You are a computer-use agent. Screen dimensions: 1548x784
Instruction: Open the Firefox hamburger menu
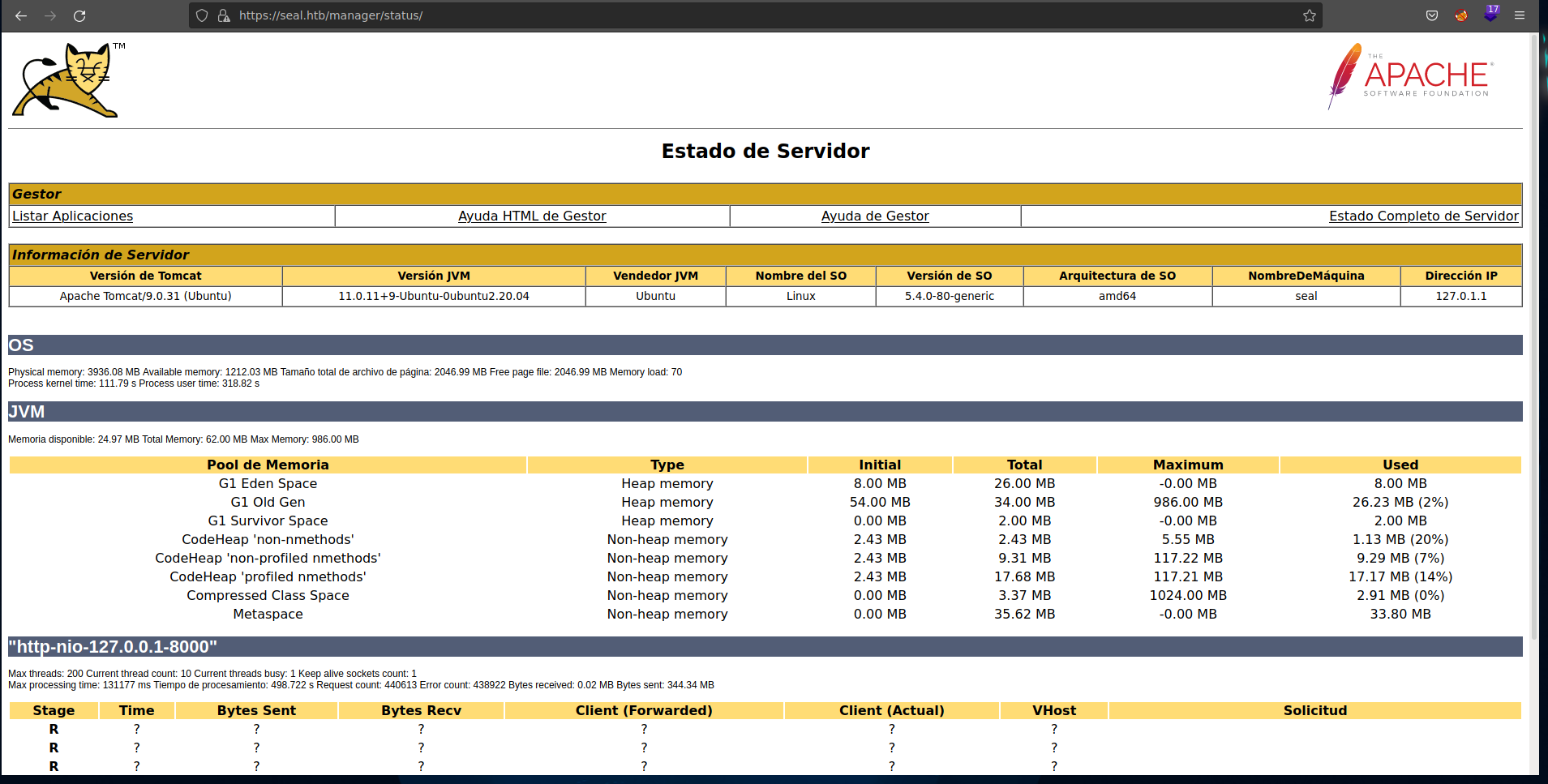[x=1520, y=15]
